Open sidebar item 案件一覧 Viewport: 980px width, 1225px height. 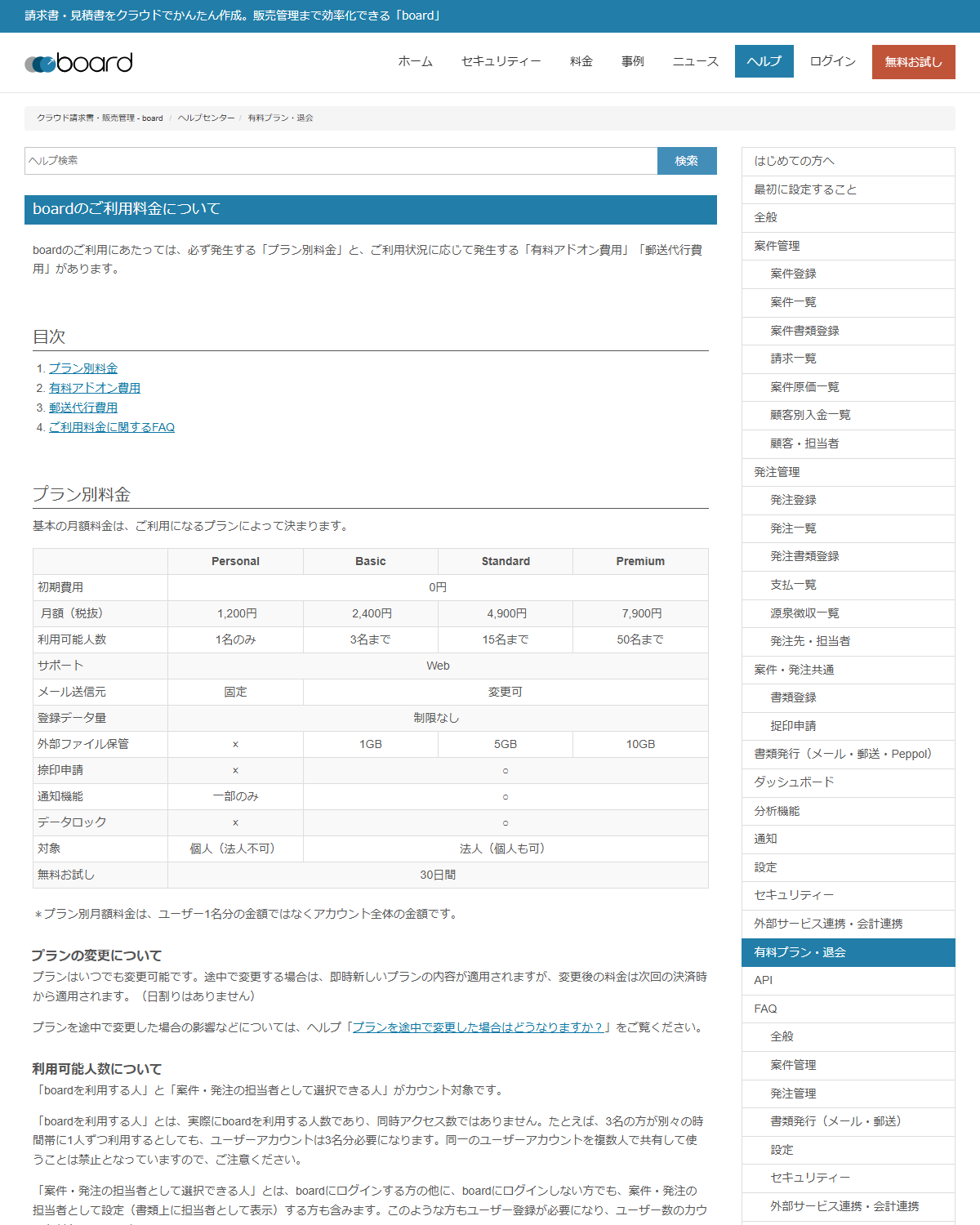(x=848, y=302)
